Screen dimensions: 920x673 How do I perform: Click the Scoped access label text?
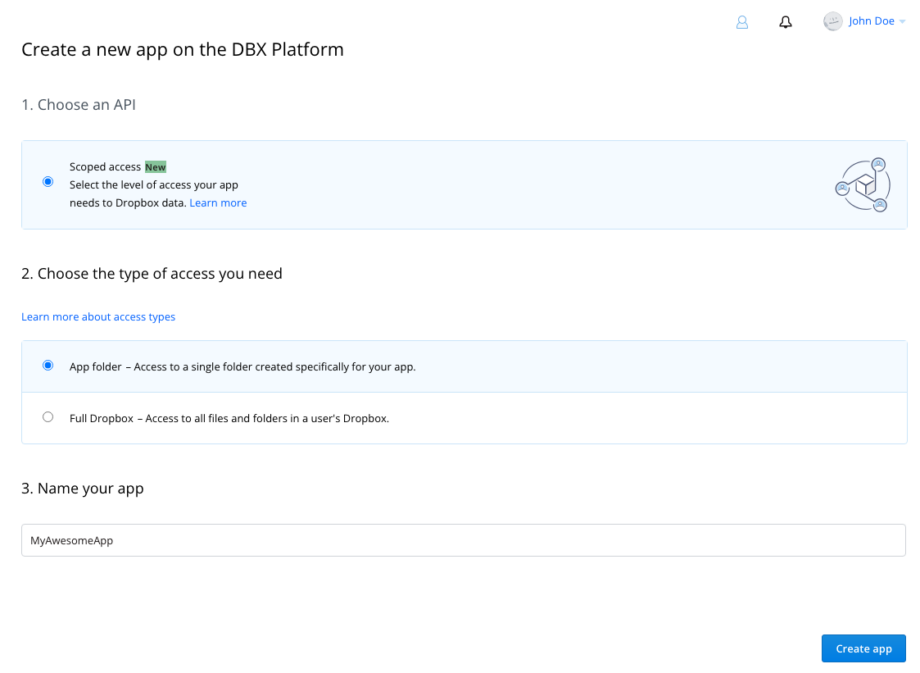pyautogui.click(x=105, y=166)
